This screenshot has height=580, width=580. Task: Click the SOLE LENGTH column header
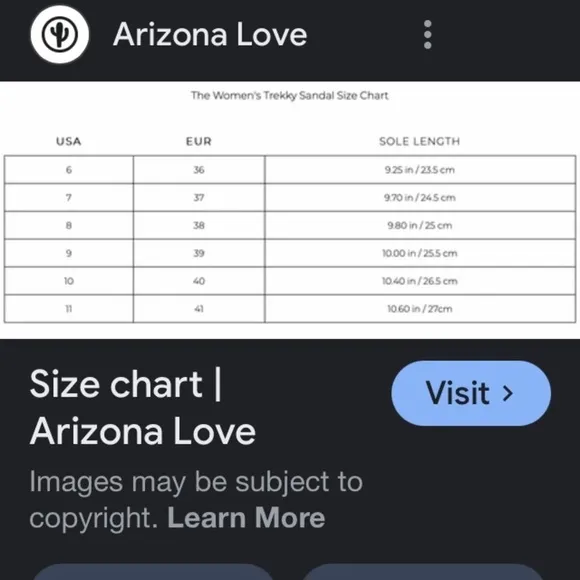click(419, 141)
